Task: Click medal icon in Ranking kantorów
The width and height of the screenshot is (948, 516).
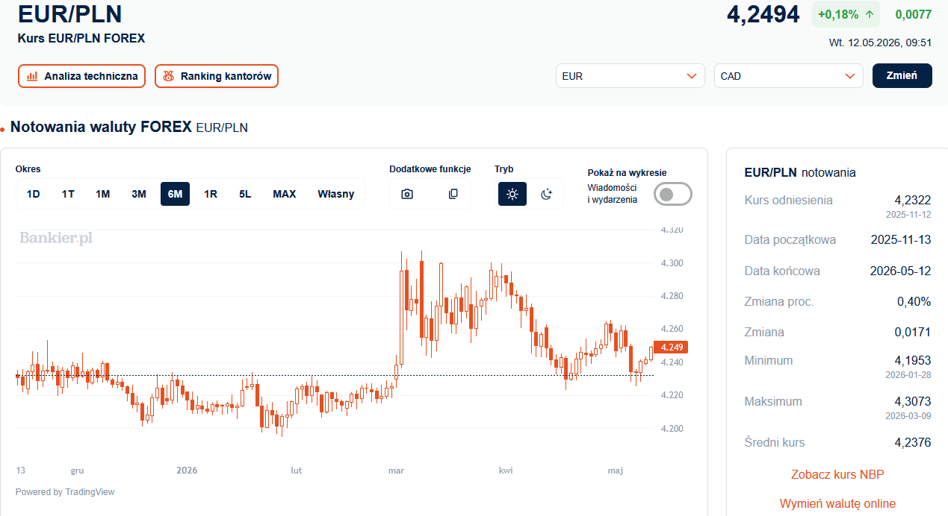Action: pos(168,76)
